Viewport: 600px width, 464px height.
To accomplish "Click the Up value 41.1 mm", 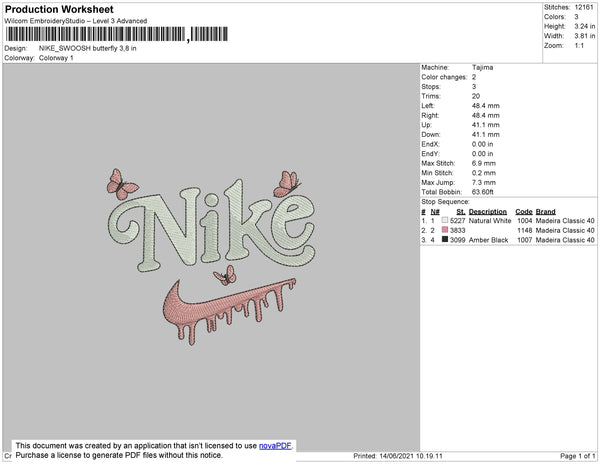I will coord(486,125).
